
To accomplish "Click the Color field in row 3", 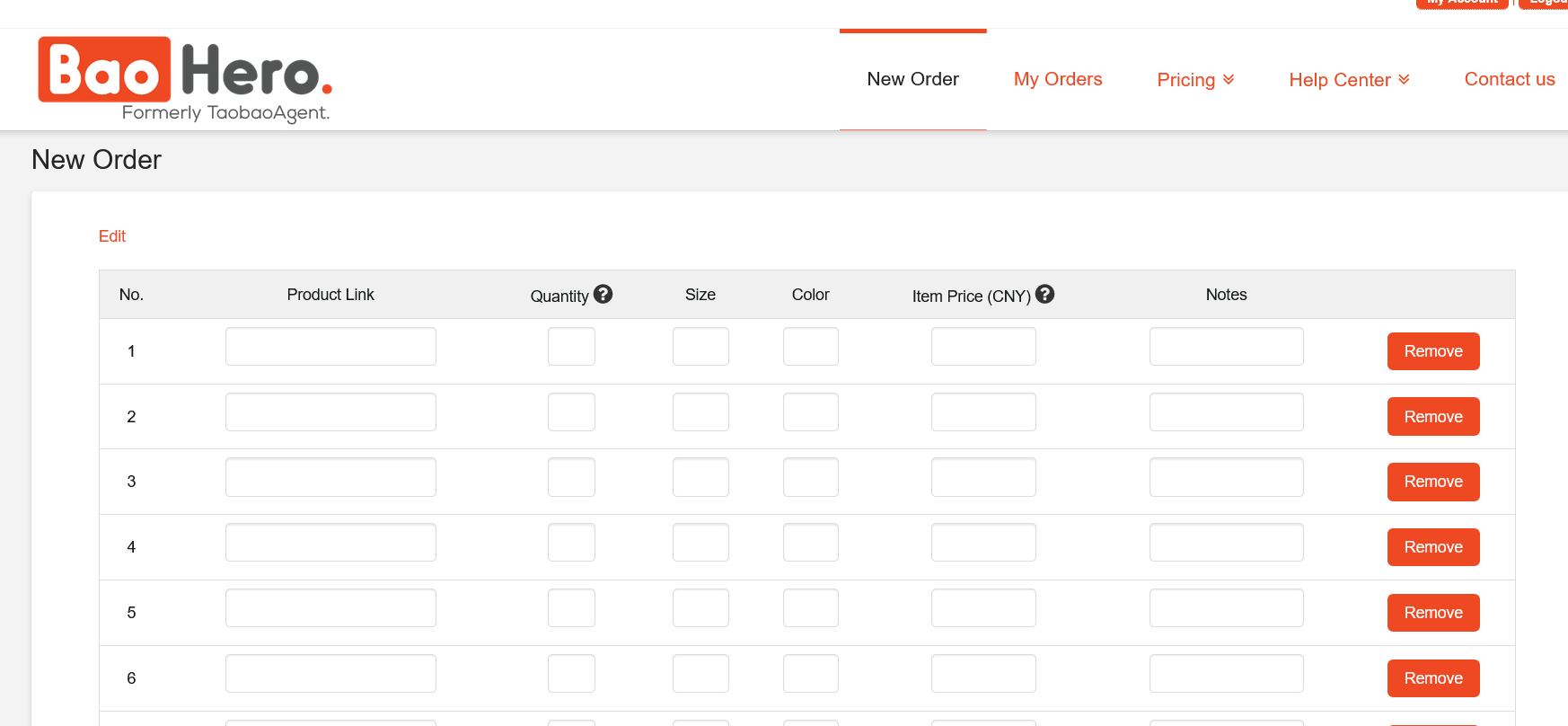I will [x=811, y=477].
